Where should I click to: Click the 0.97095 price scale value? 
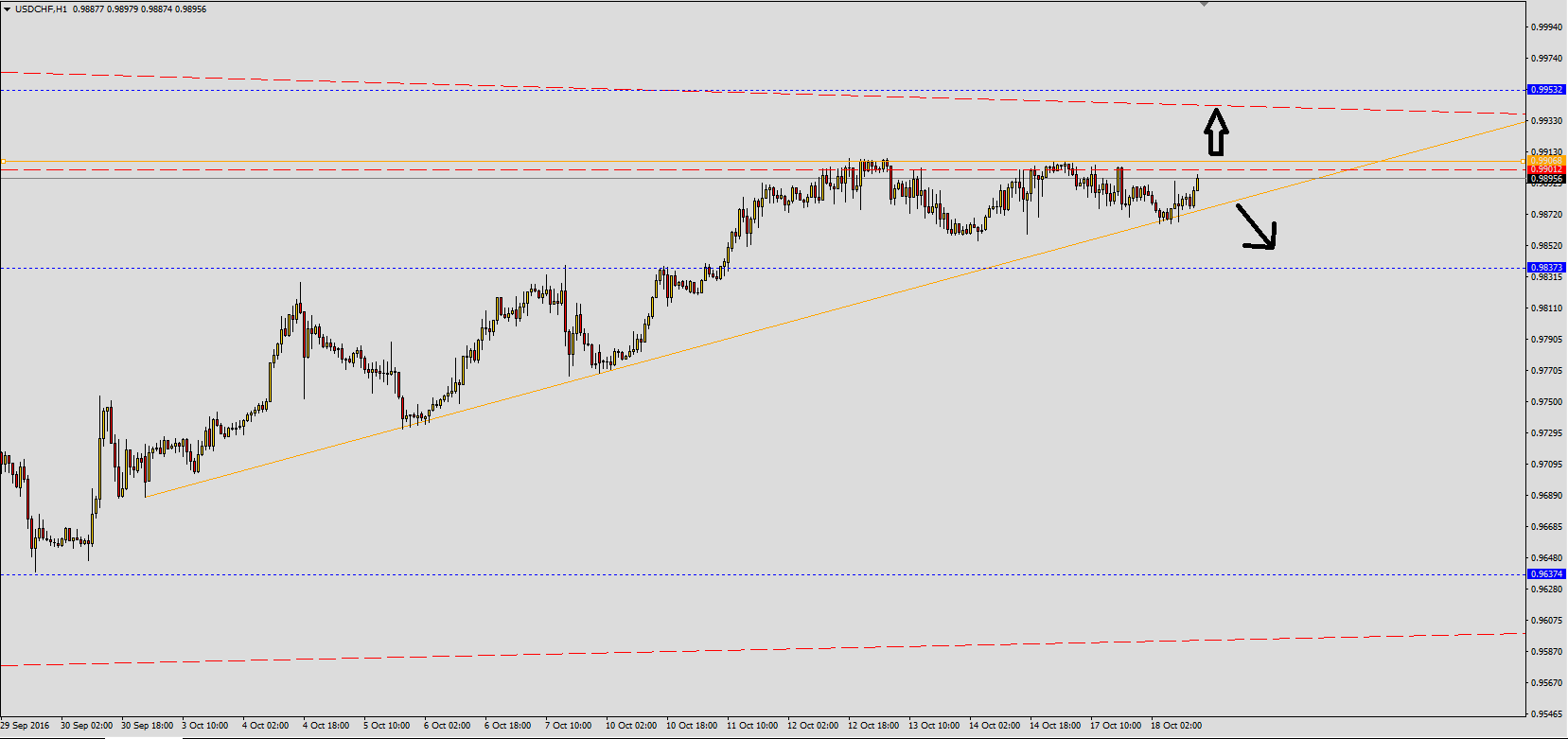(1547, 465)
